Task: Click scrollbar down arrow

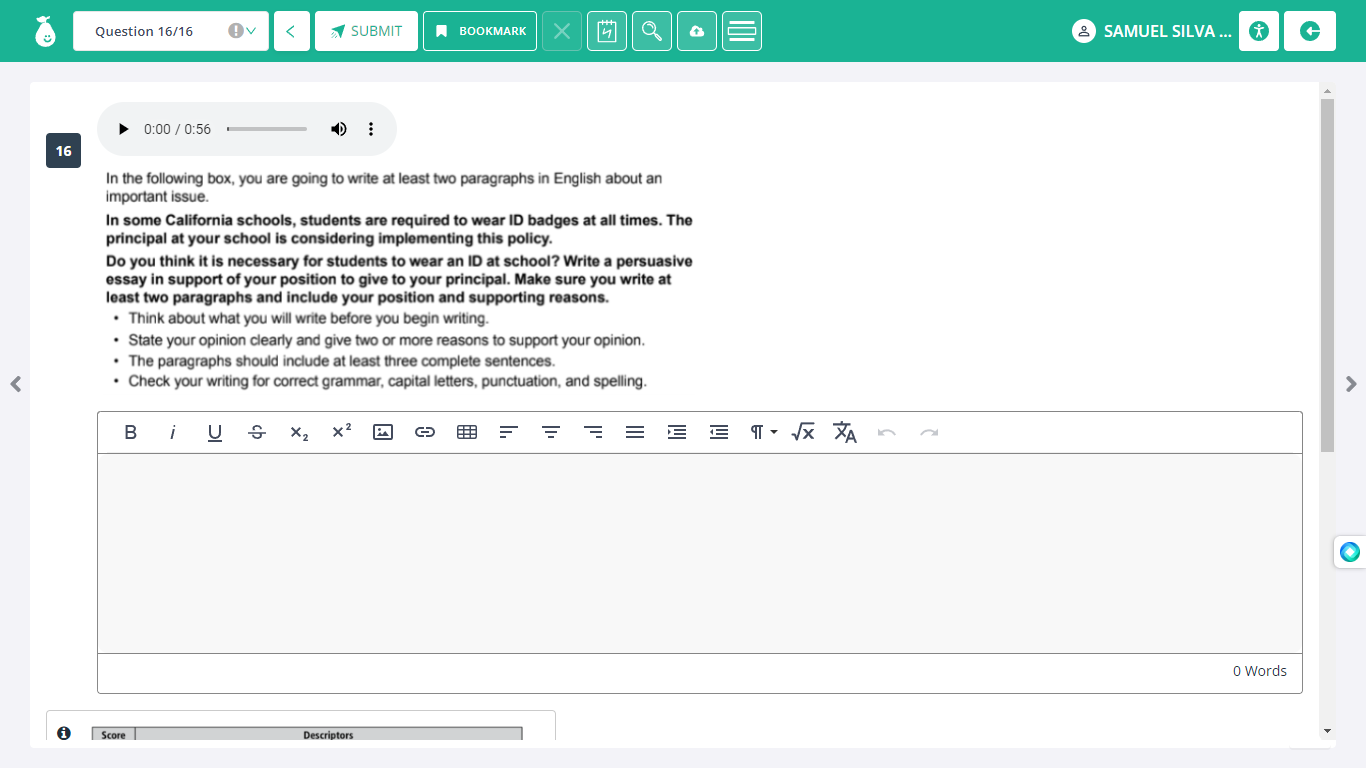Action: tap(1328, 731)
